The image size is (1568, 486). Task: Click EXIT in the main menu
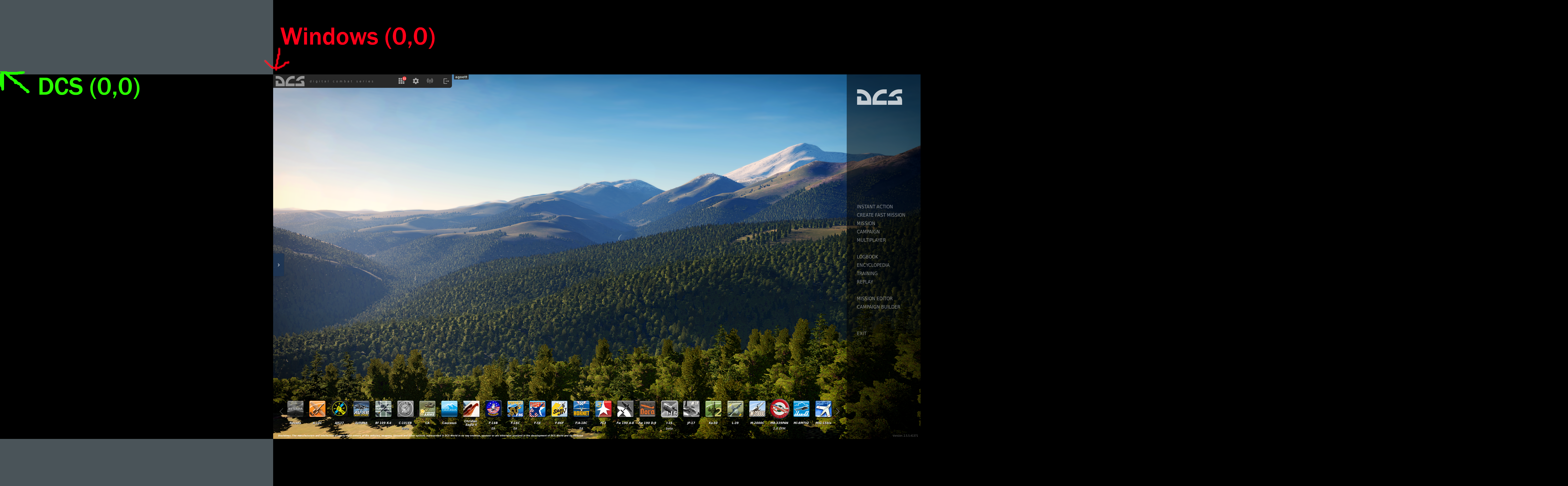coord(861,333)
